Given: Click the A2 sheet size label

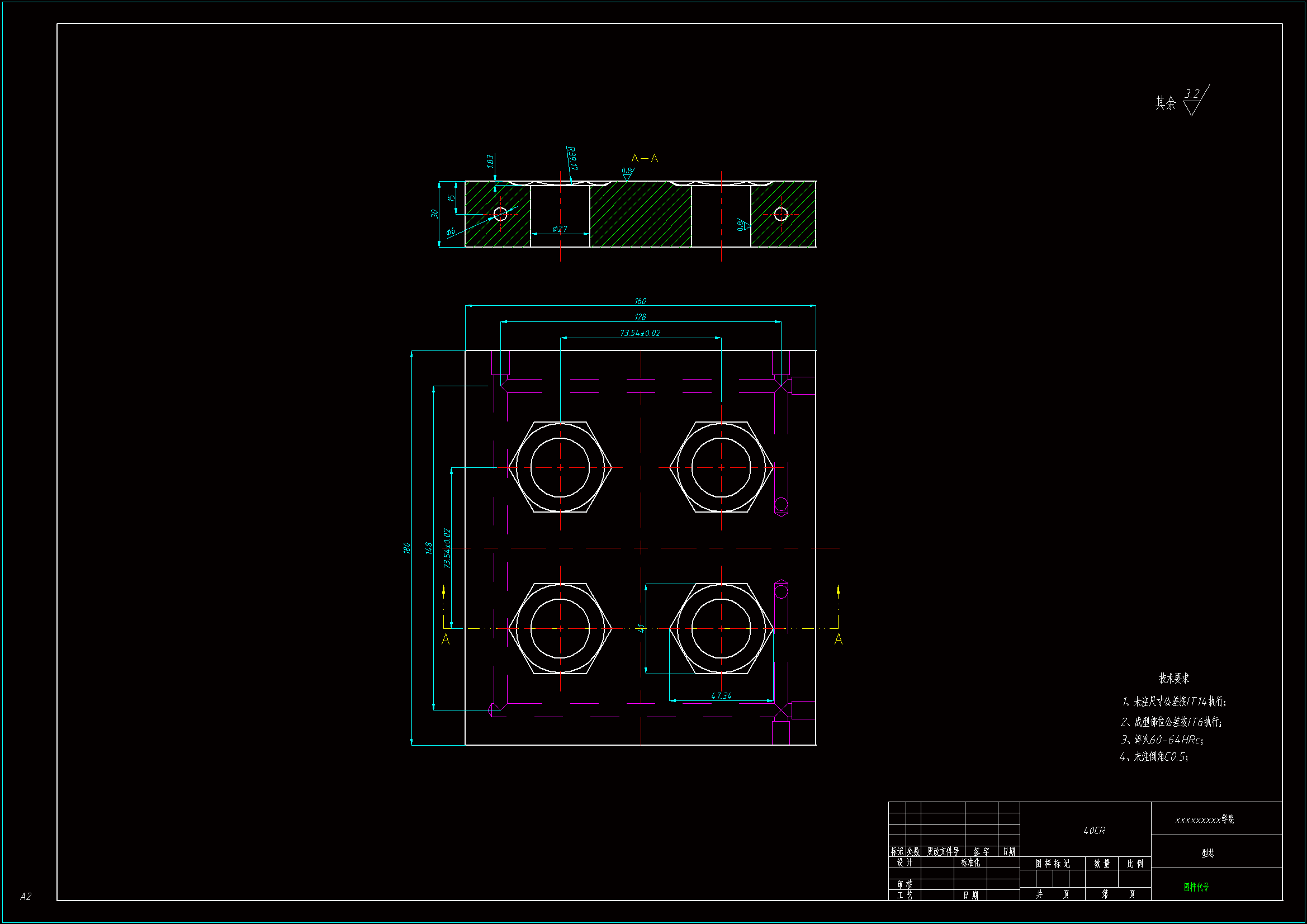Looking at the screenshot, I should pos(26,897).
